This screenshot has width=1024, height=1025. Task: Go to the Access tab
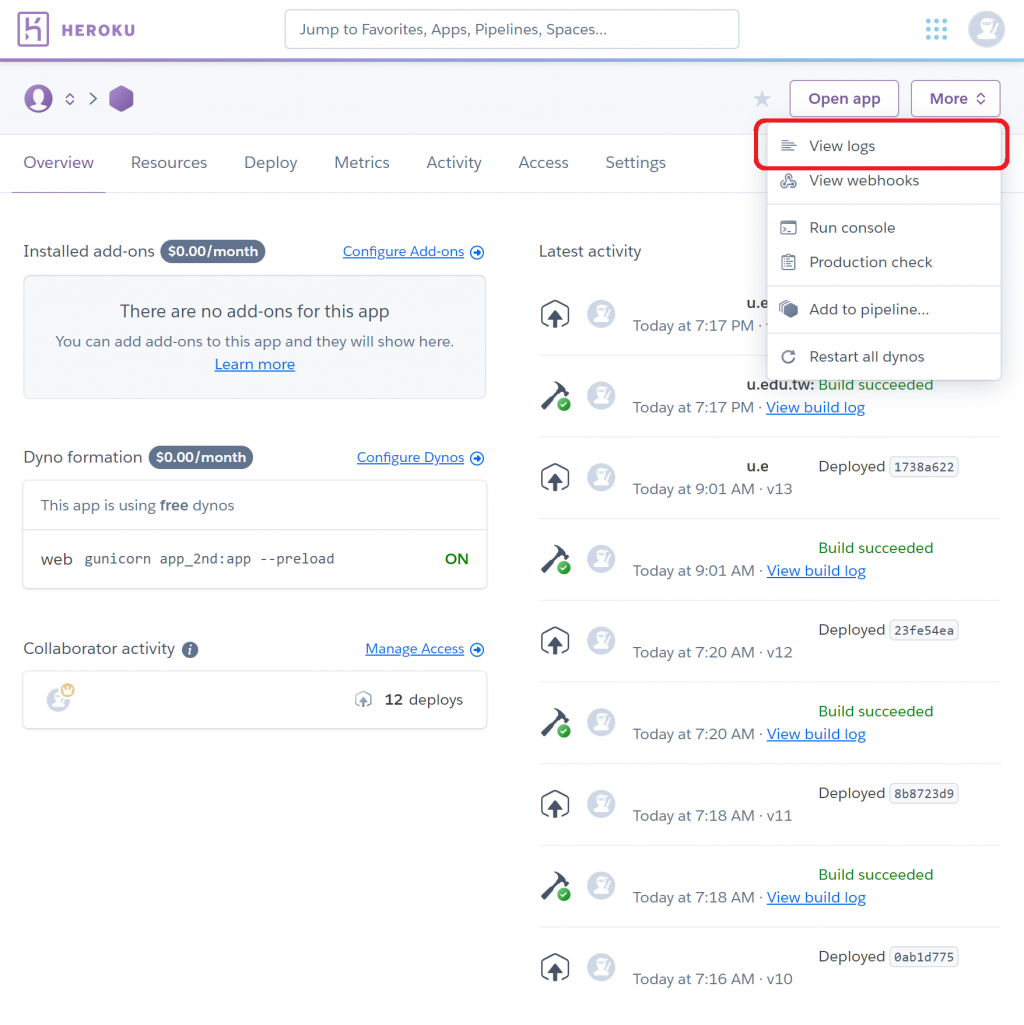[543, 163]
